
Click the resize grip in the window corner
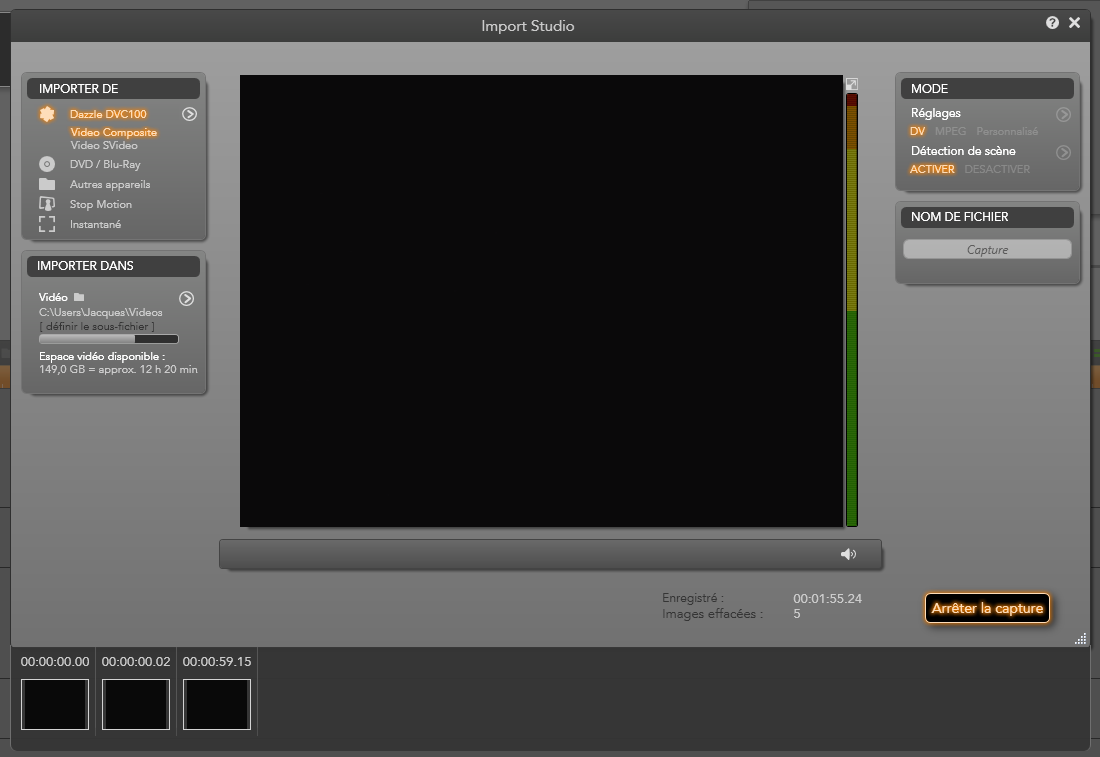tap(1081, 638)
